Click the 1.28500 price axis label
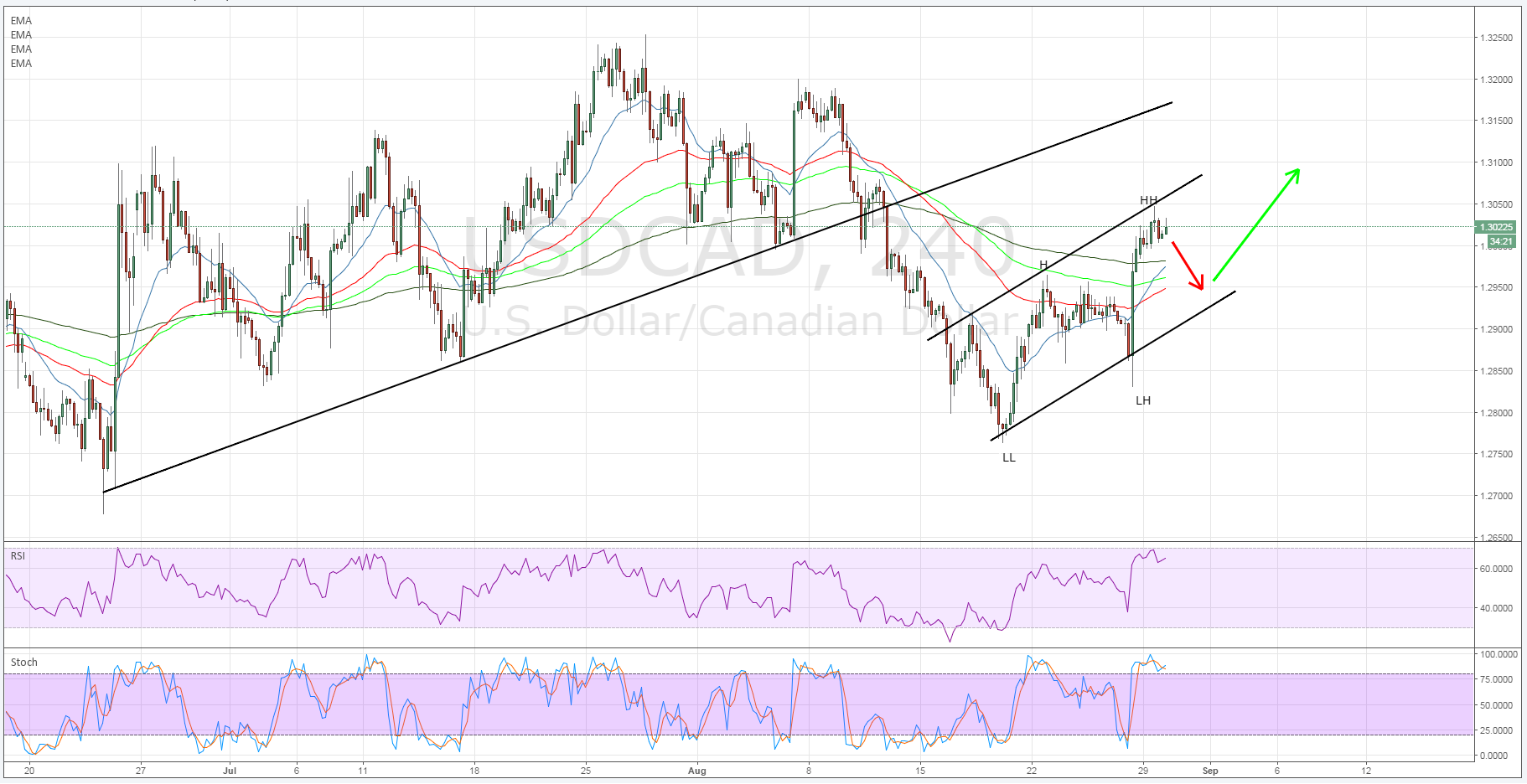1527x784 pixels. click(1496, 371)
